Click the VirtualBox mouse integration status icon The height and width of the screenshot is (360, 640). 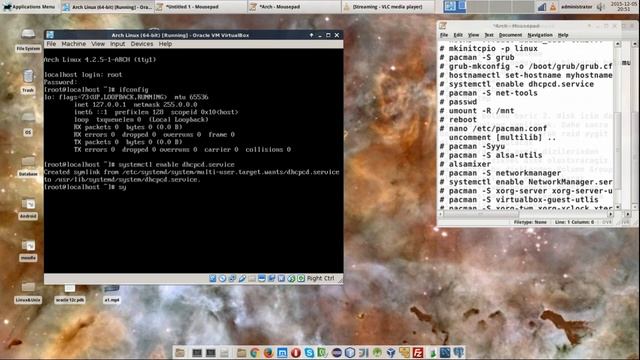[291, 278]
